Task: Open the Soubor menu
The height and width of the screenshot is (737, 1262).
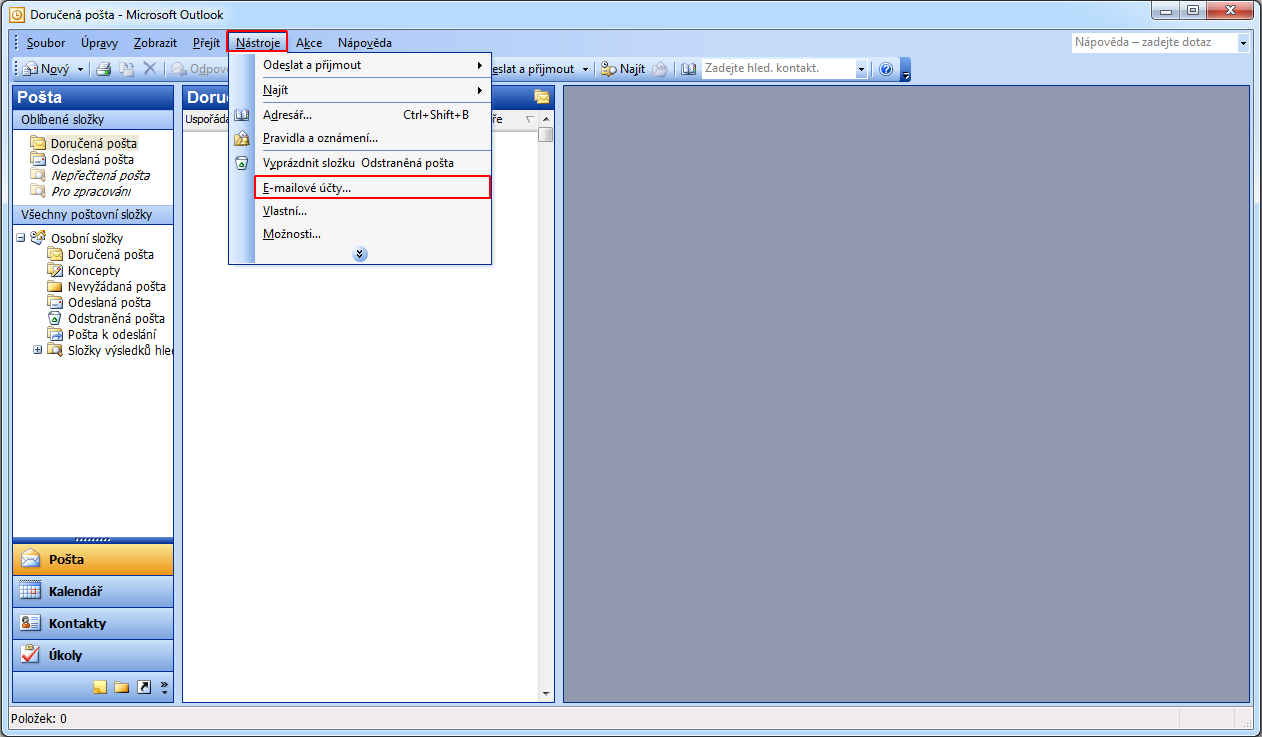Action: [46, 43]
